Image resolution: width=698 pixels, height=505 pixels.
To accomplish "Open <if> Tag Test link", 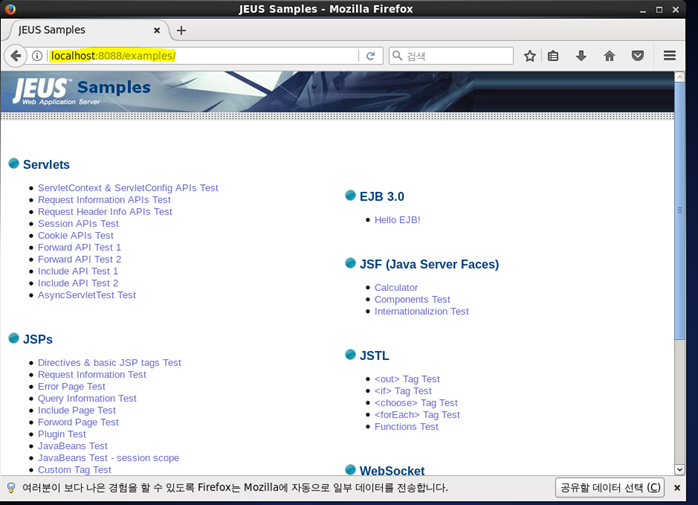I will [403, 391].
